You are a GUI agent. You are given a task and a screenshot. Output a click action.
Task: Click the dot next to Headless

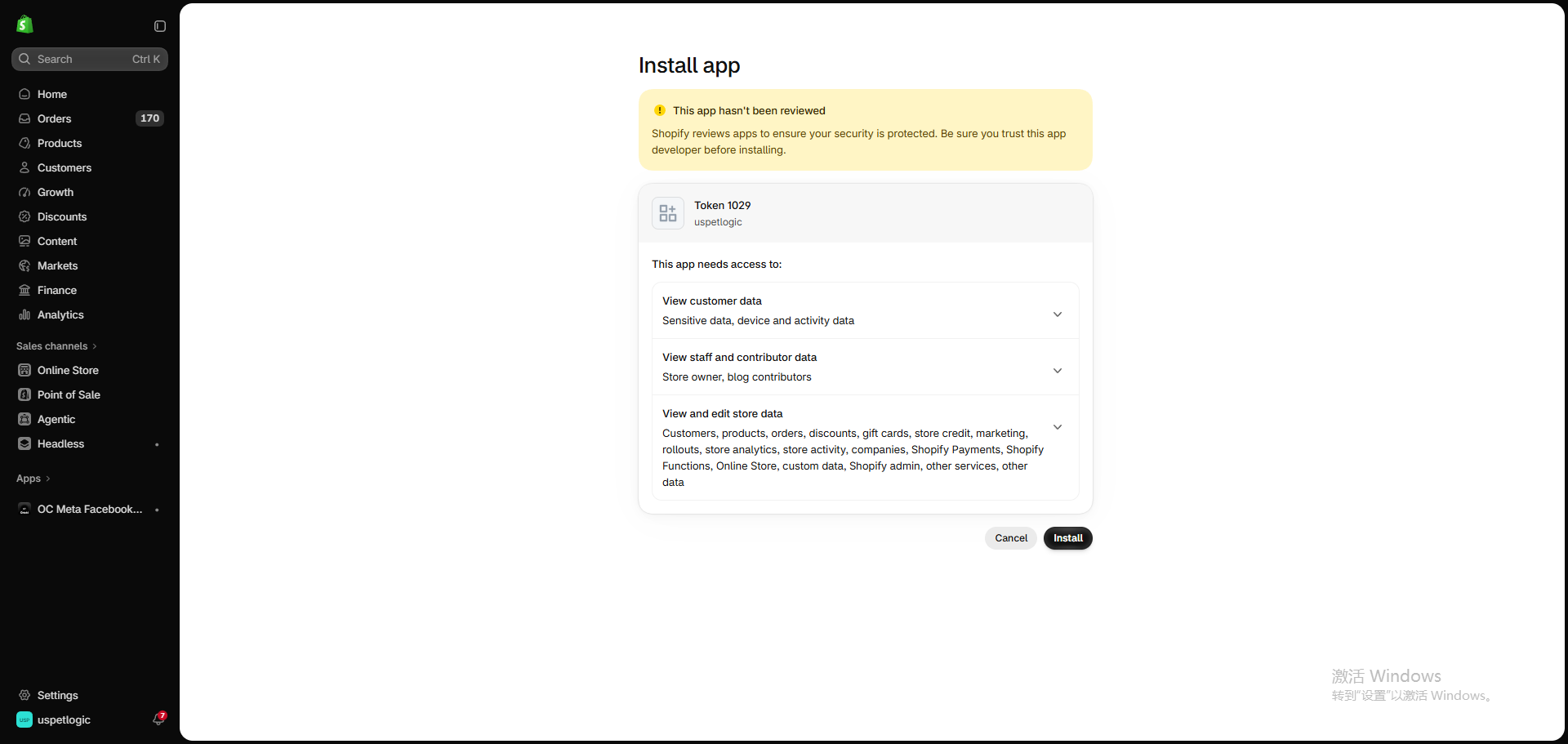click(x=157, y=444)
